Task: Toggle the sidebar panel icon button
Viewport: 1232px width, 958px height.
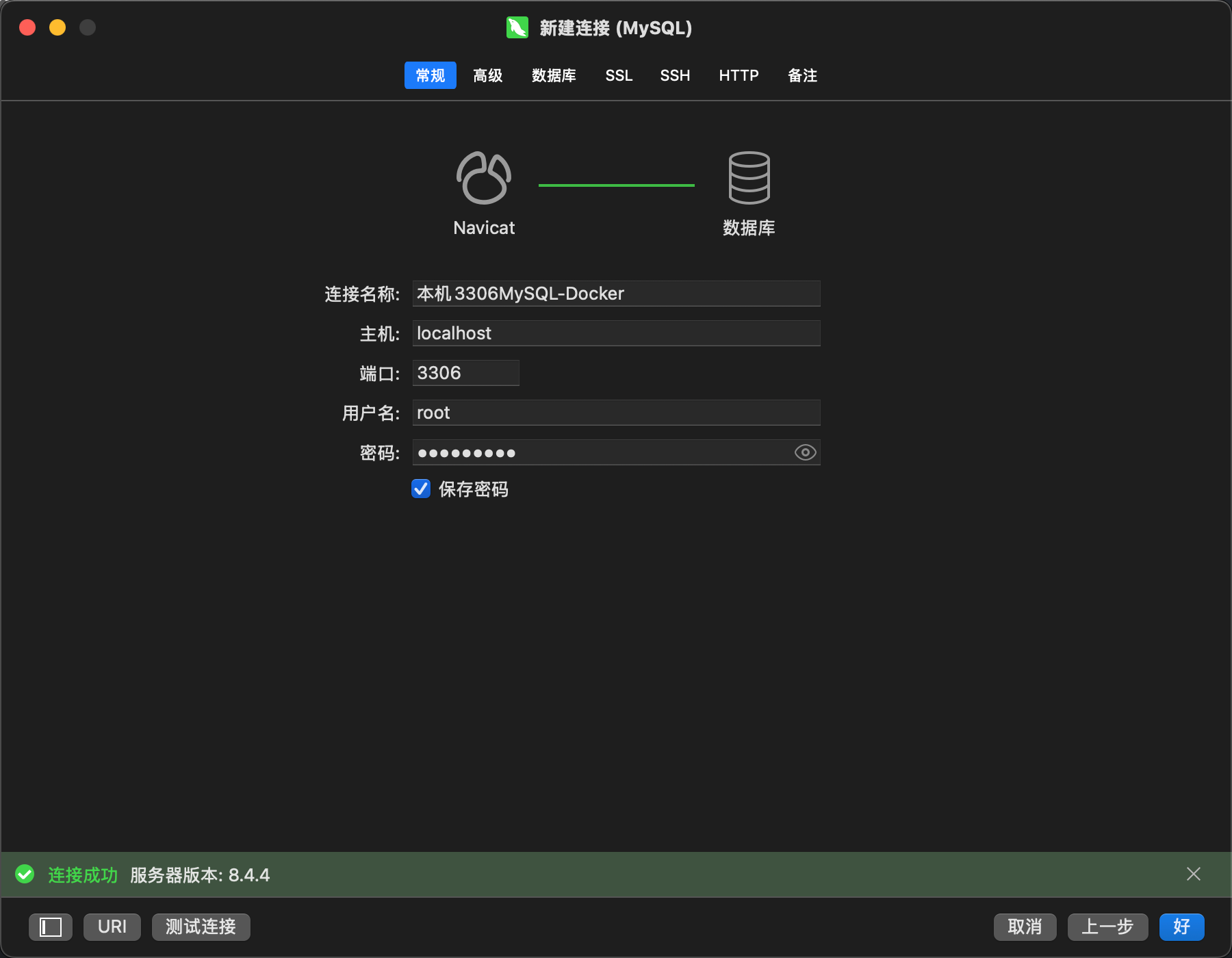Action: [x=51, y=927]
